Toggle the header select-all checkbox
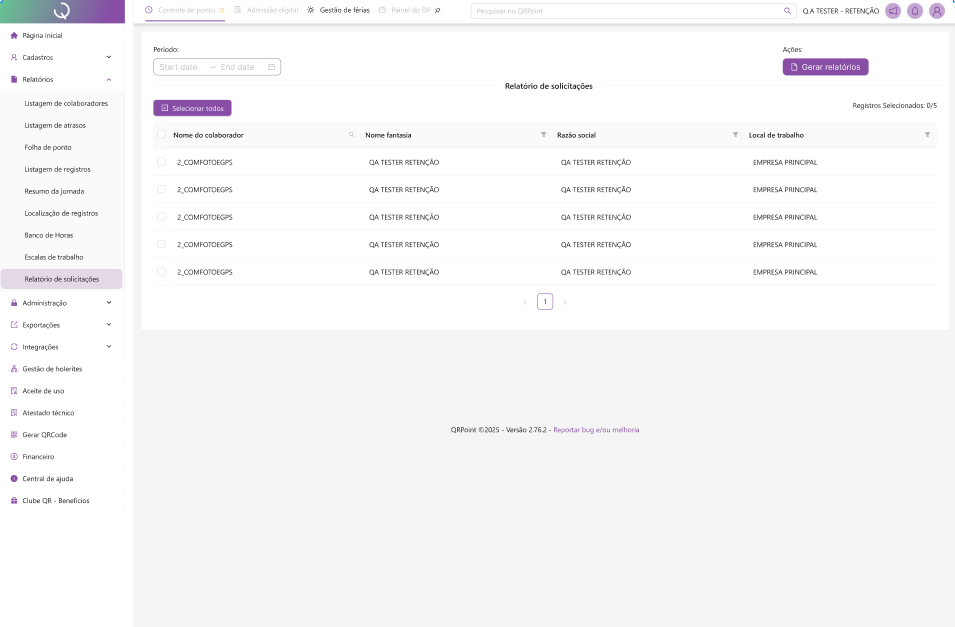This screenshot has height=627, width=955. tap(162, 135)
